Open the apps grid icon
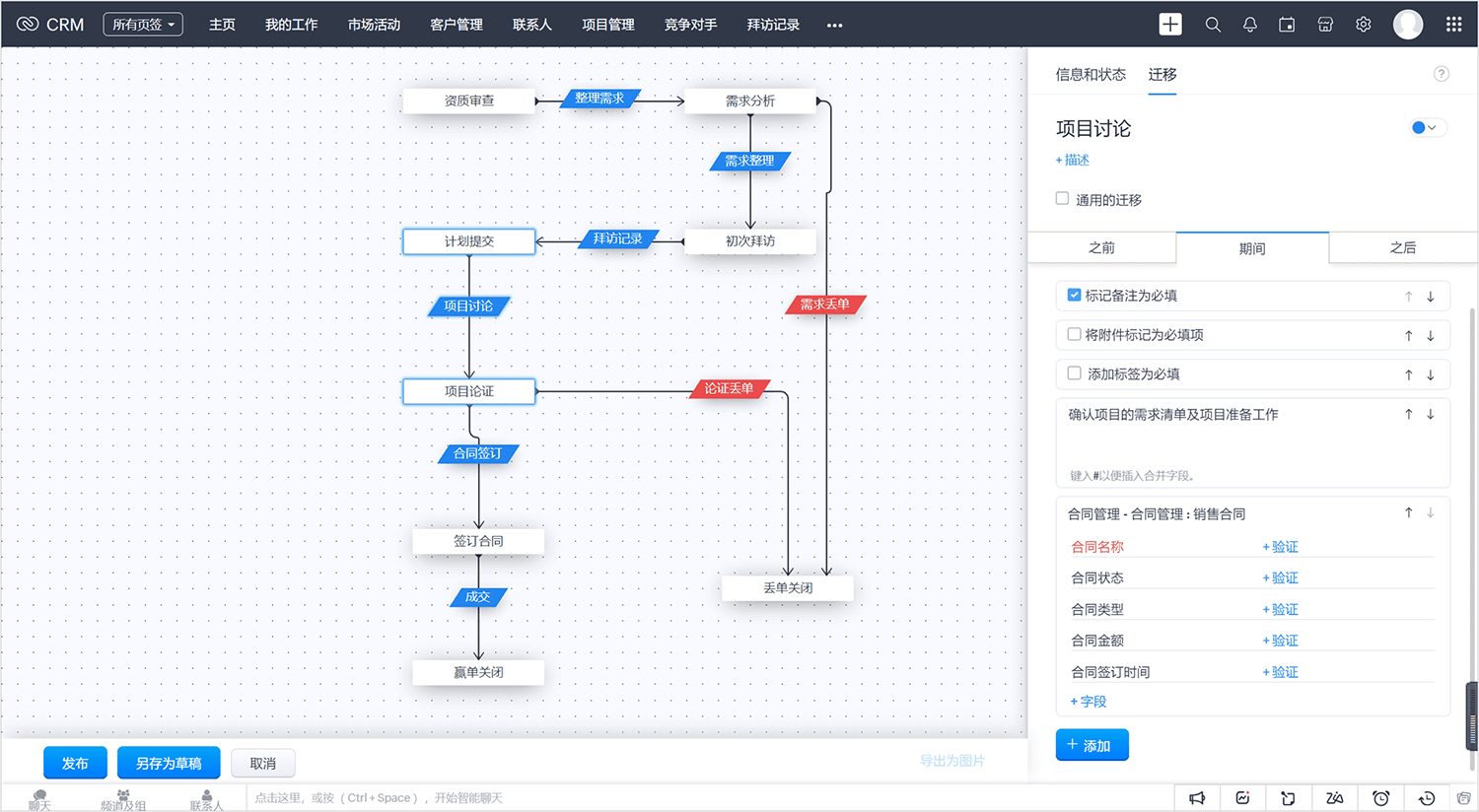This screenshot has width=1479, height=812. coord(1453,25)
